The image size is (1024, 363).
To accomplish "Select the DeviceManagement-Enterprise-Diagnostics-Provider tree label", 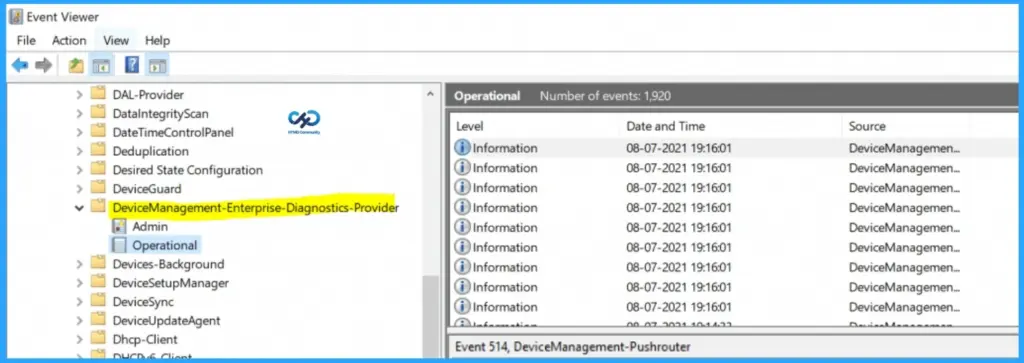I will pyautogui.click(x=255, y=208).
